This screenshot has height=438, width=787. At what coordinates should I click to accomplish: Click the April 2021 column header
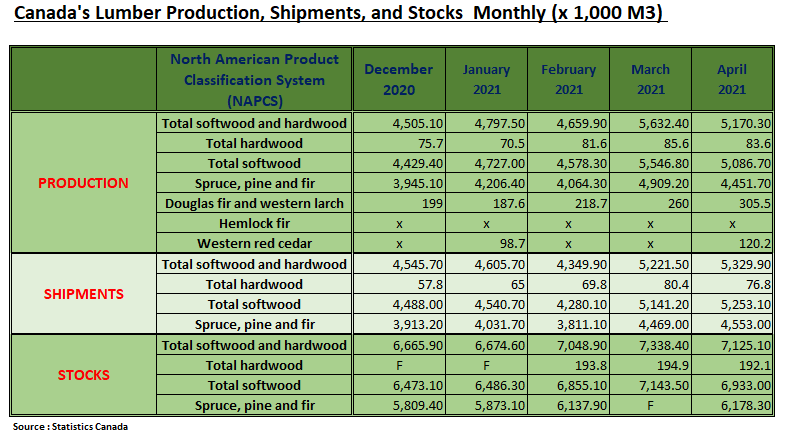point(732,80)
